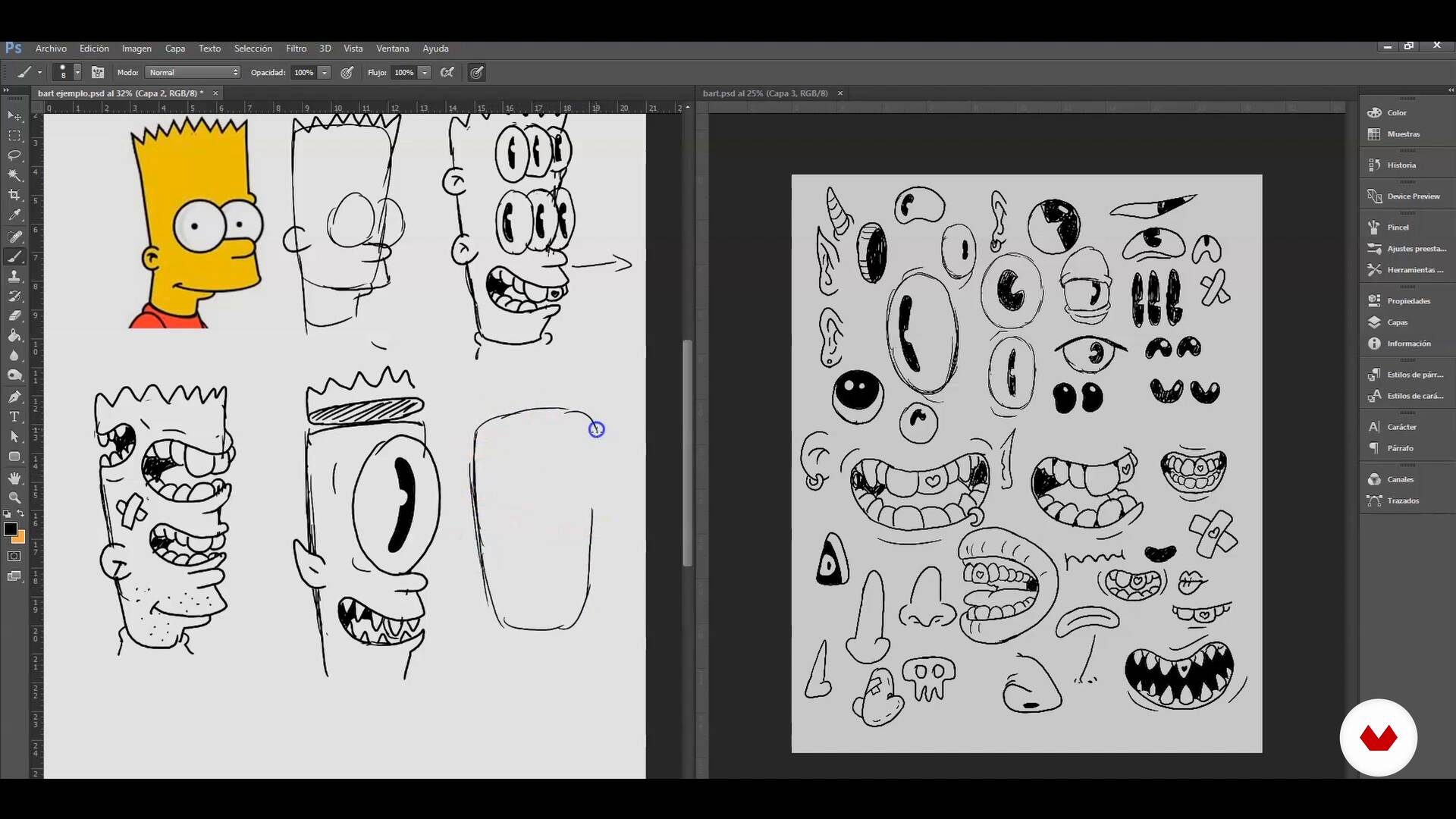Expand the right panel dock
The height and width of the screenshot is (819, 1456).
click(1450, 90)
